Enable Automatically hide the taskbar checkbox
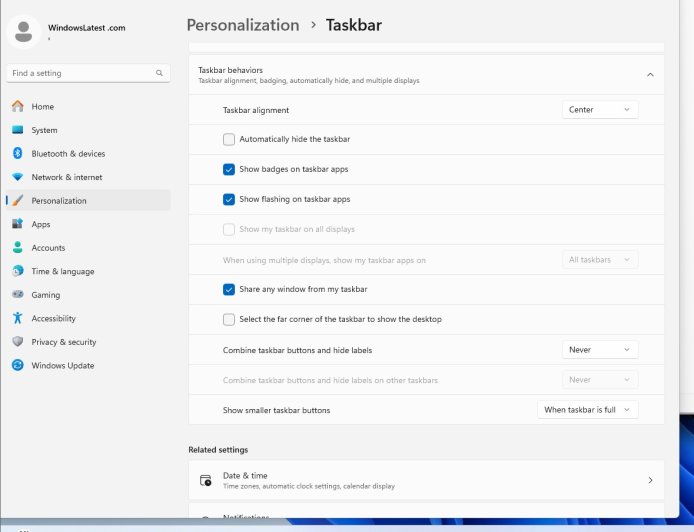The width and height of the screenshot is (694, 532). tap(229, 139)
